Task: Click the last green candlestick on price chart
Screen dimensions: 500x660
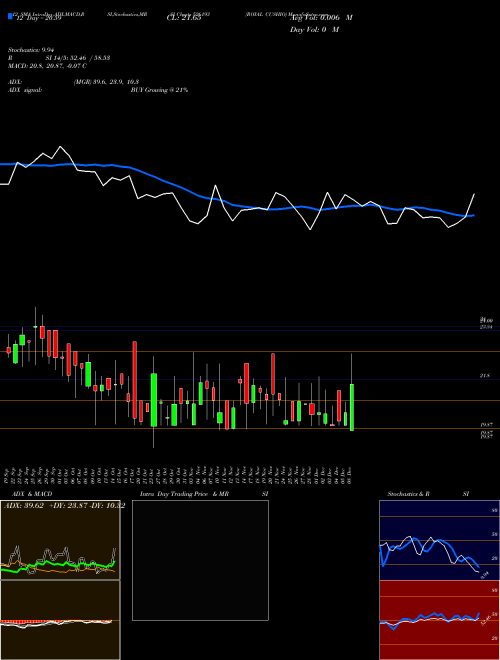Action: pos(352,407)
